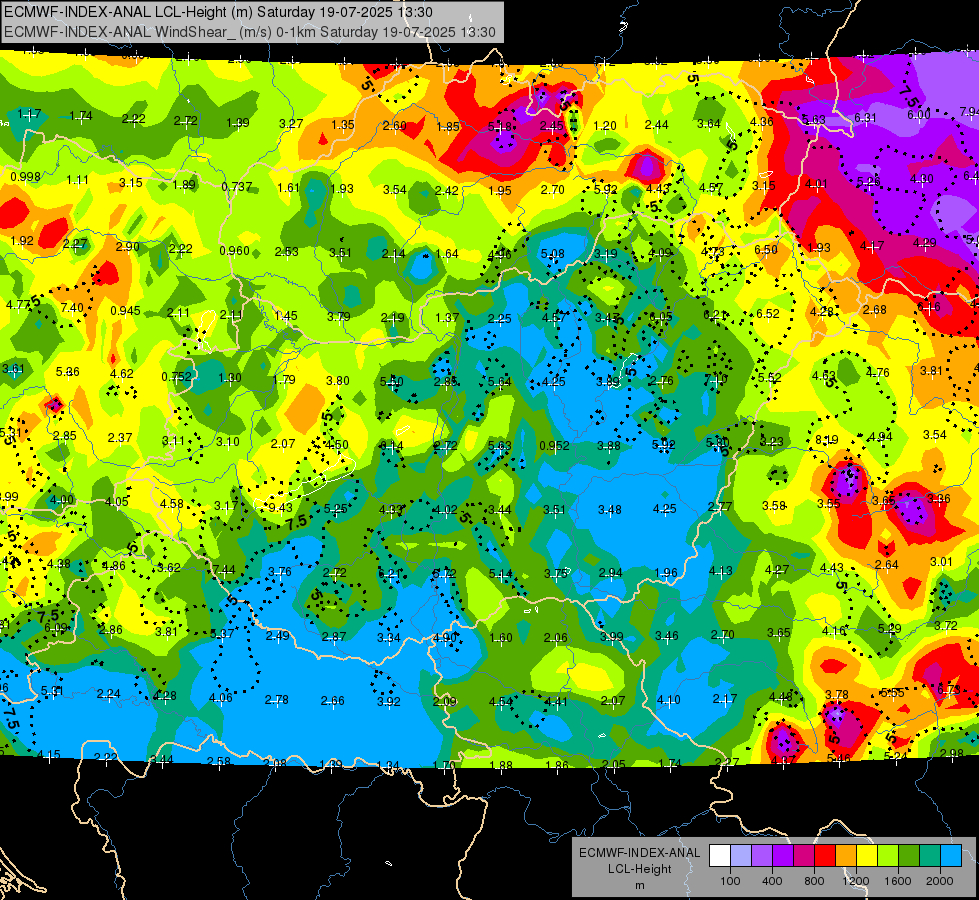Click the magenta legend swatch left of 800
Image resolution: width=979 pixels, height=900 pixels.
(x=804, y=856)
